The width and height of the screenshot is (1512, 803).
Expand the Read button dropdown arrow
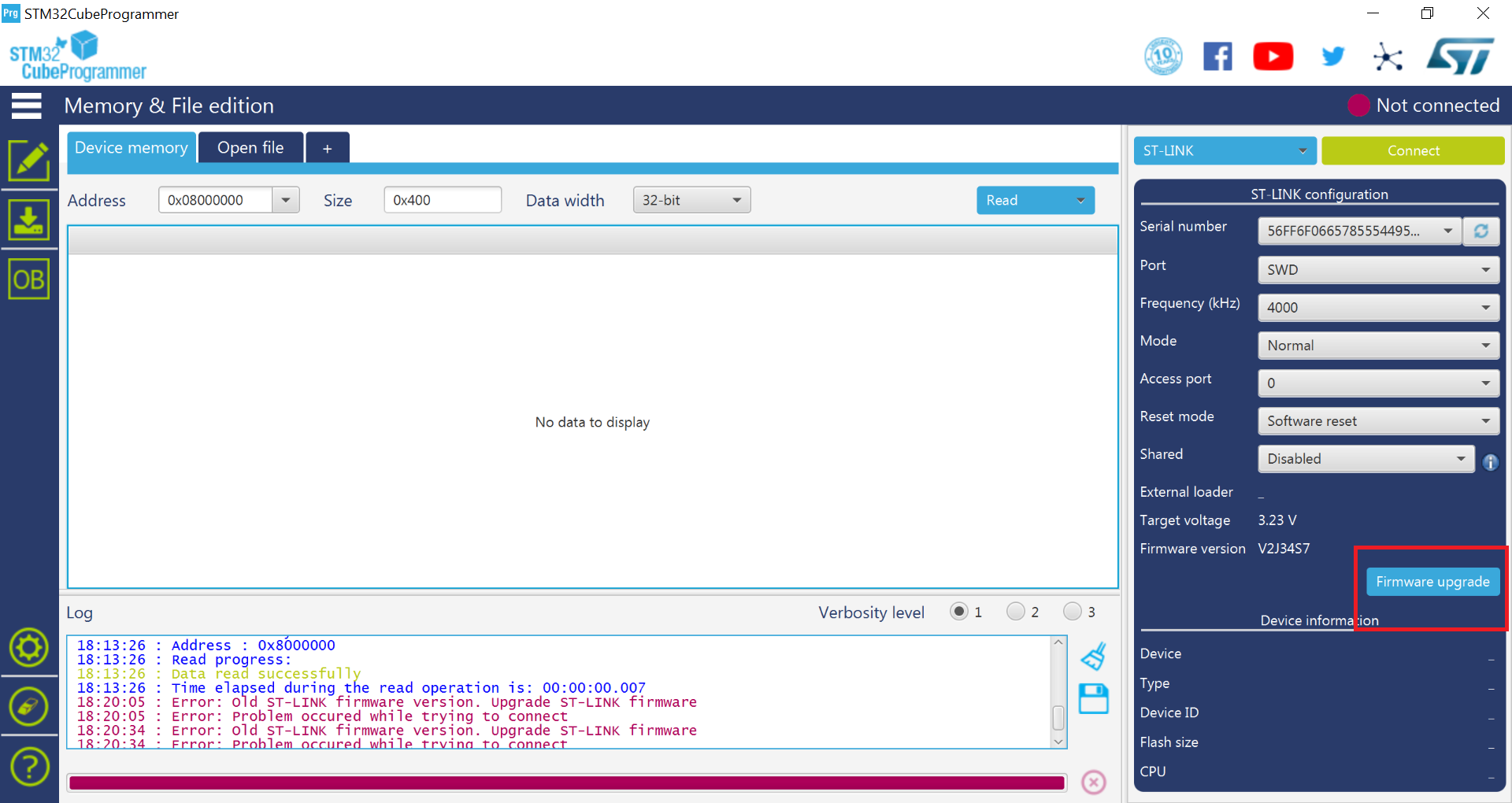[1080, 200]
